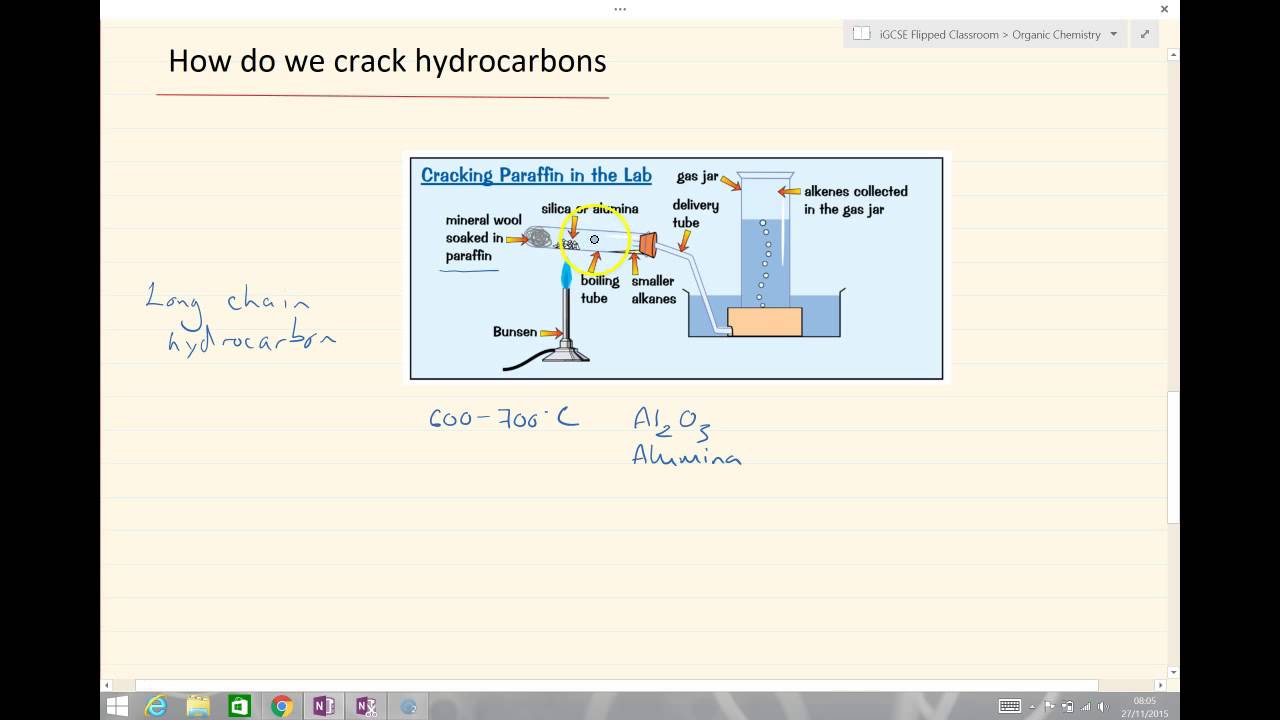The height and width of the screenshot is (720, 1280).
Task: Click the handwritten 'Long chain hydrocarbon' note
Action: 240,318
